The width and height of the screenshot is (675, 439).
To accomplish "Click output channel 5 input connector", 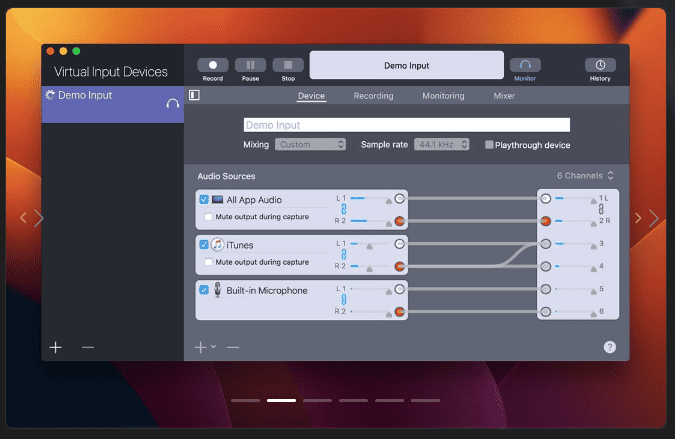I will click(x=545, y=289).
